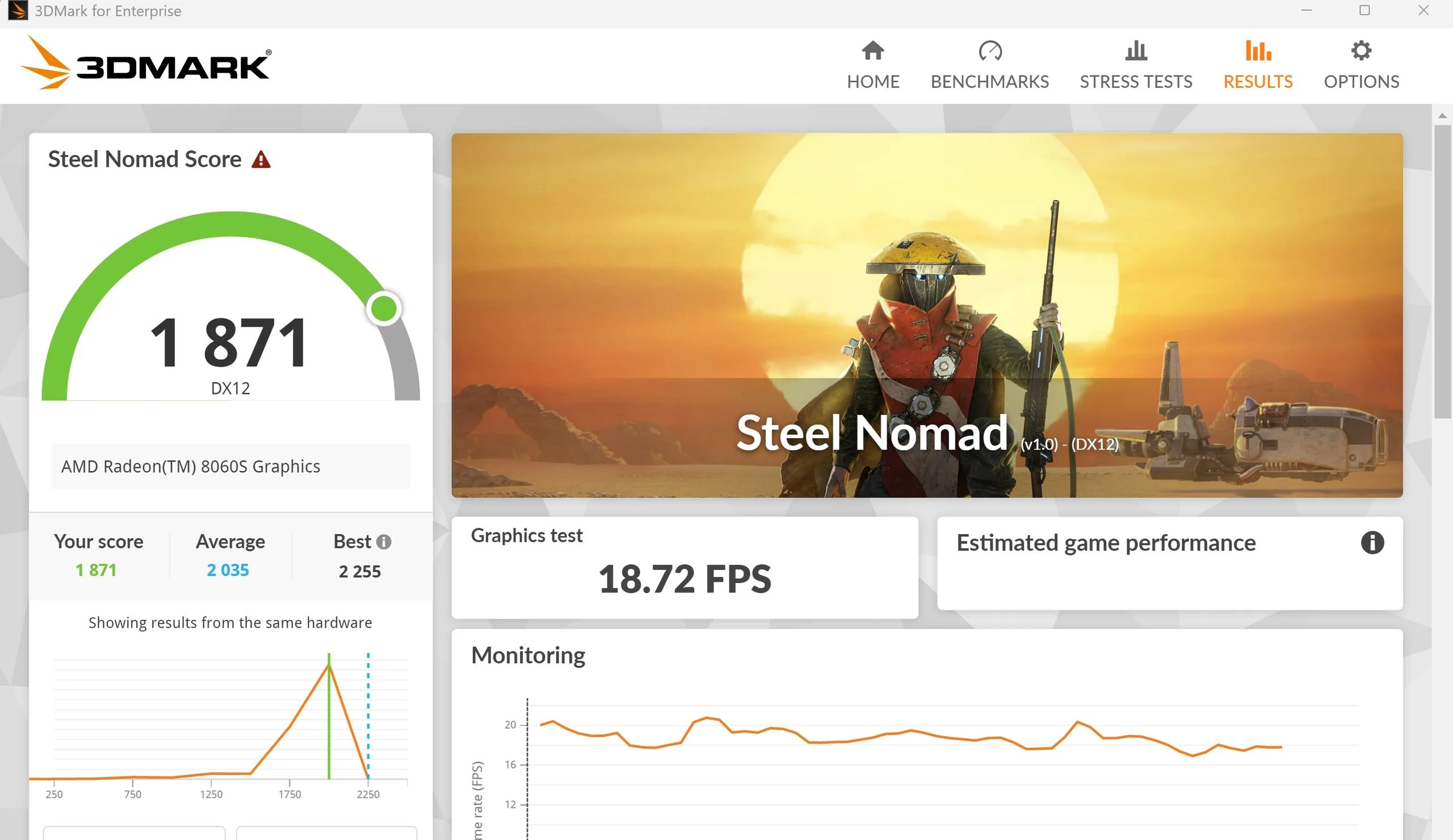Screen dimensions: 1453x840
Task: Switch to the RESULTS tab
Action: pyautogui.click(x=1258, y=81)
